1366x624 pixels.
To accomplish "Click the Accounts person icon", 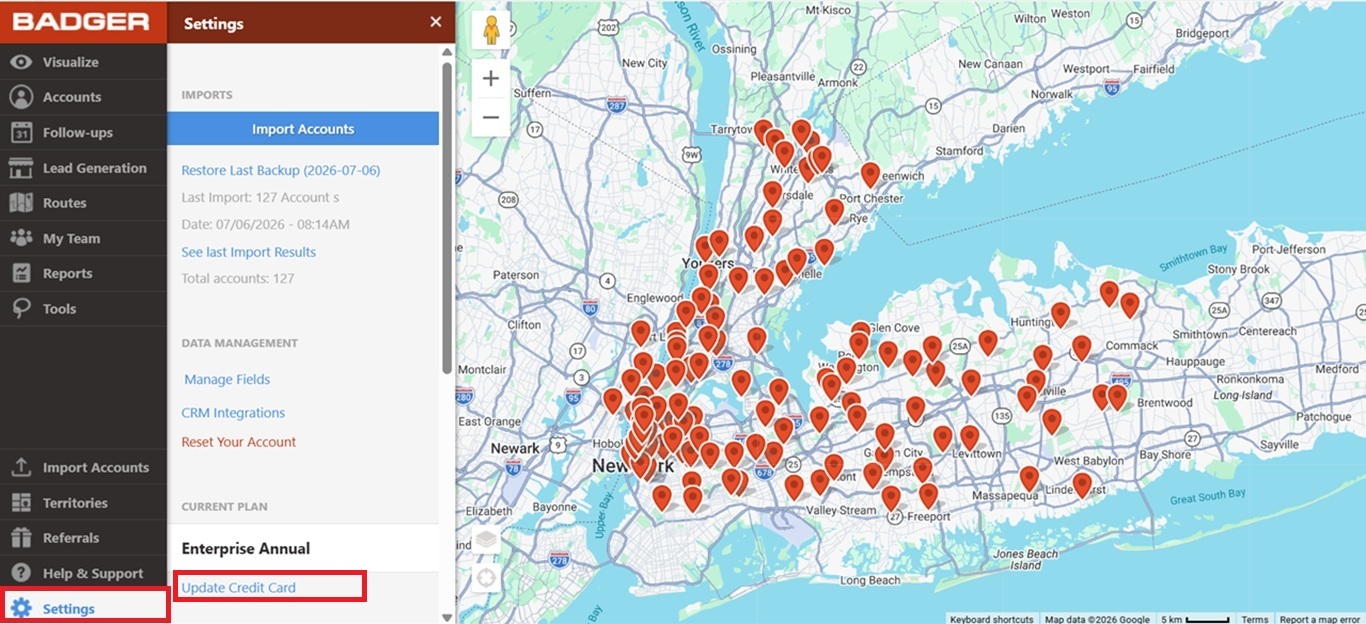I will tap(21, 97).
